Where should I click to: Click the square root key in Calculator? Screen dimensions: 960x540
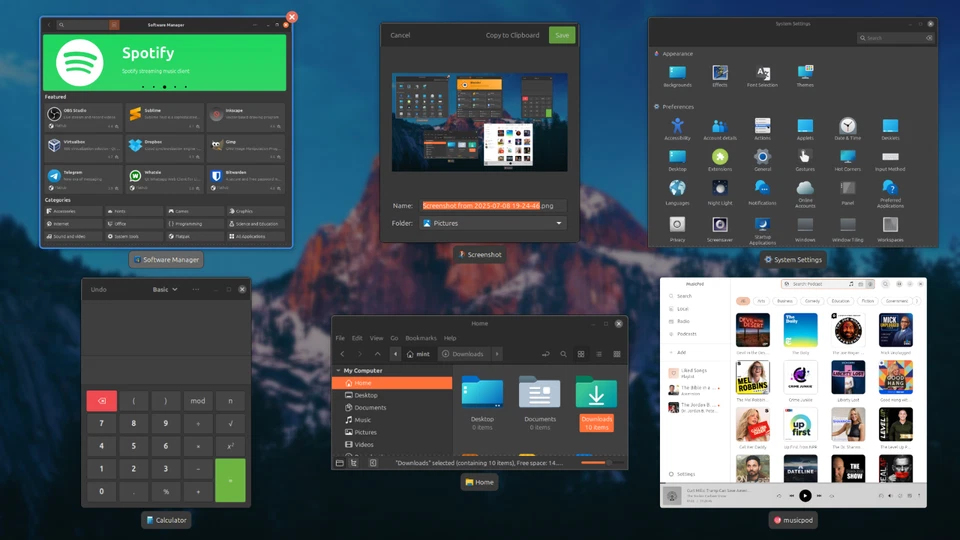(230, 423)
